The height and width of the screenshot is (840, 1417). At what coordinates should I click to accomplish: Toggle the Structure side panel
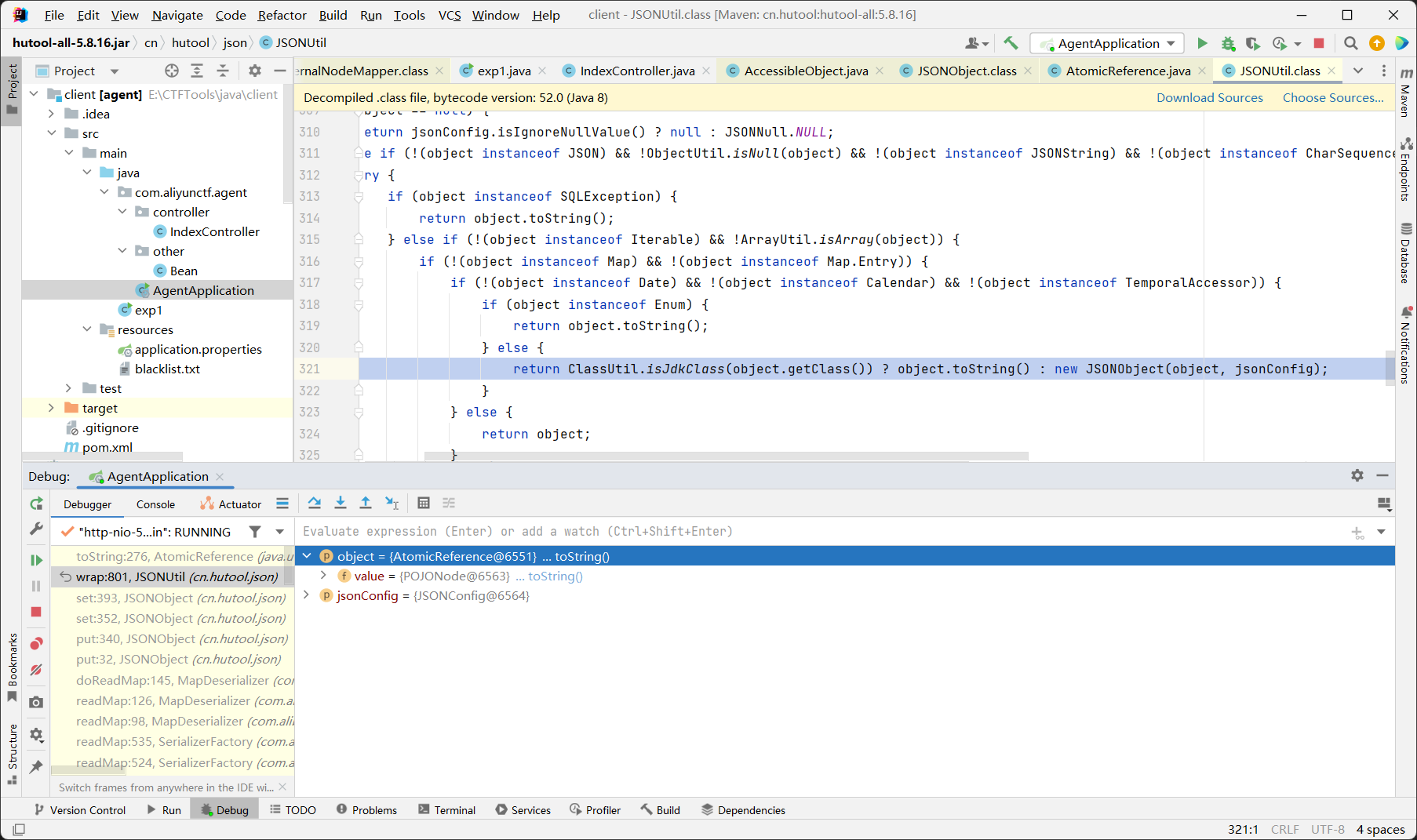12,754
